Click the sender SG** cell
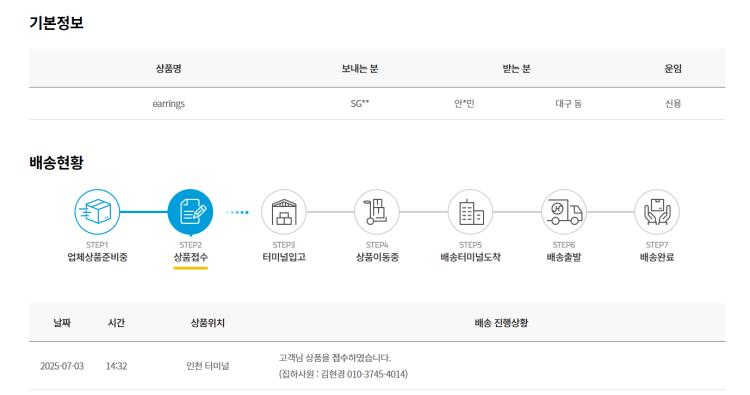Image resolution: width=750 pixels, height=395 pixels. tap(360, 104)
